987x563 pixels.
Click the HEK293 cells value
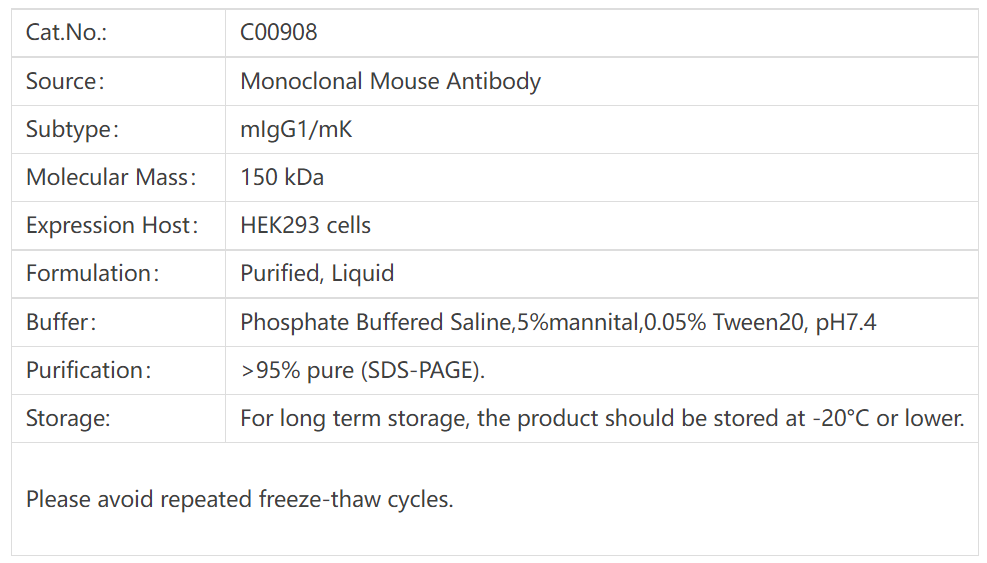[x=305, y=225]
